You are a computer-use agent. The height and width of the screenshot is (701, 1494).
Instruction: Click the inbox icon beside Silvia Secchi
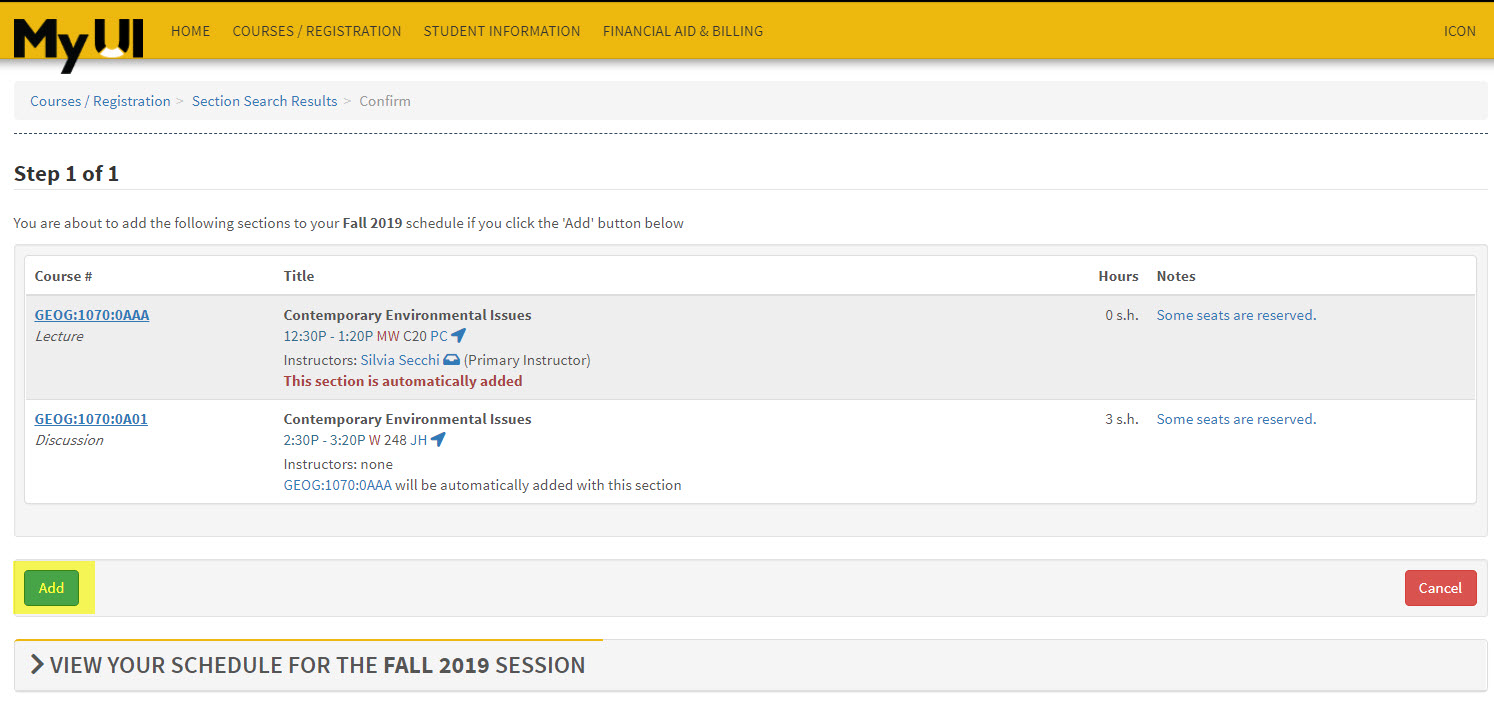[451, 360]
